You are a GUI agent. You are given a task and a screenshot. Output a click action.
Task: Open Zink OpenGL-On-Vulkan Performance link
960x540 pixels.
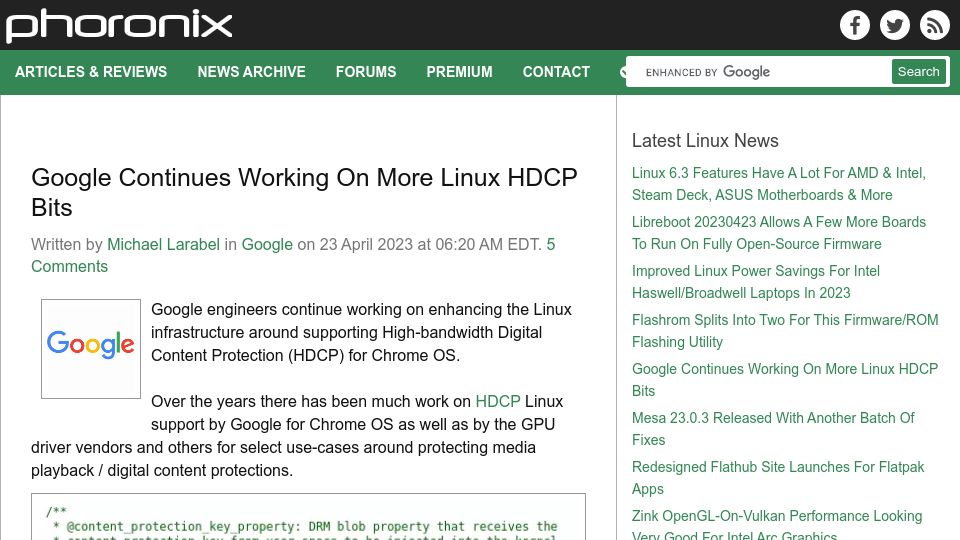[x=777, y=524]
